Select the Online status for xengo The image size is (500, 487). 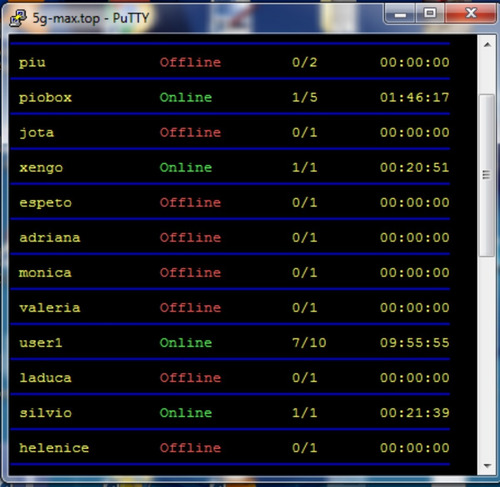186,167
